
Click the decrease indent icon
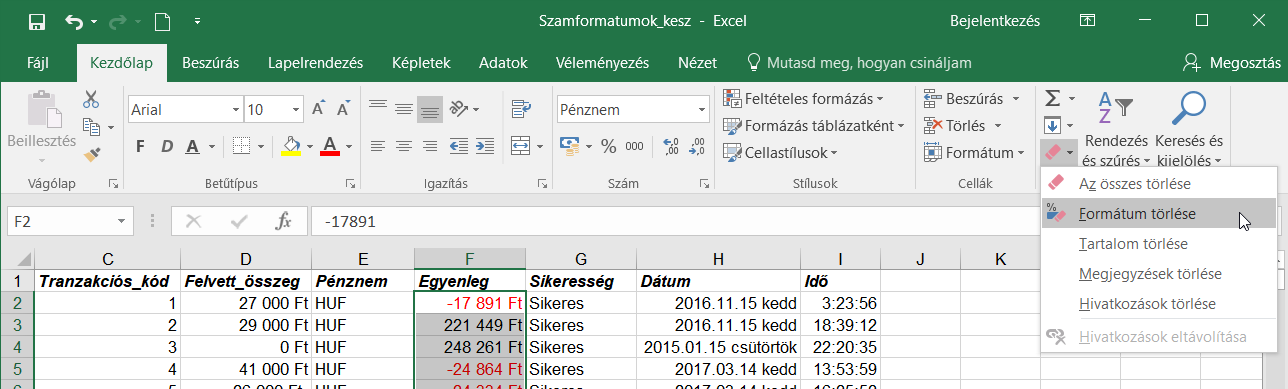pos(458,146)
